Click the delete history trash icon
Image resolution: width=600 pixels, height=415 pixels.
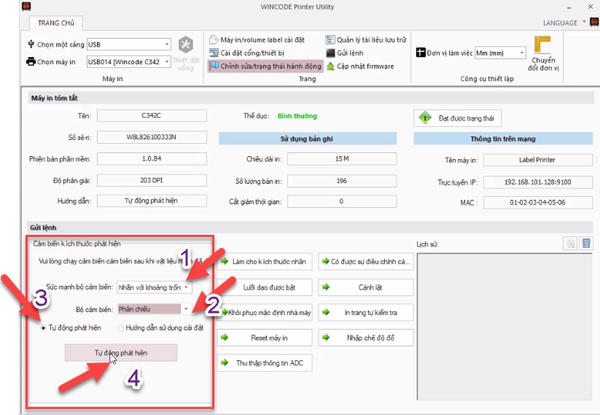[x=587, y=243]
